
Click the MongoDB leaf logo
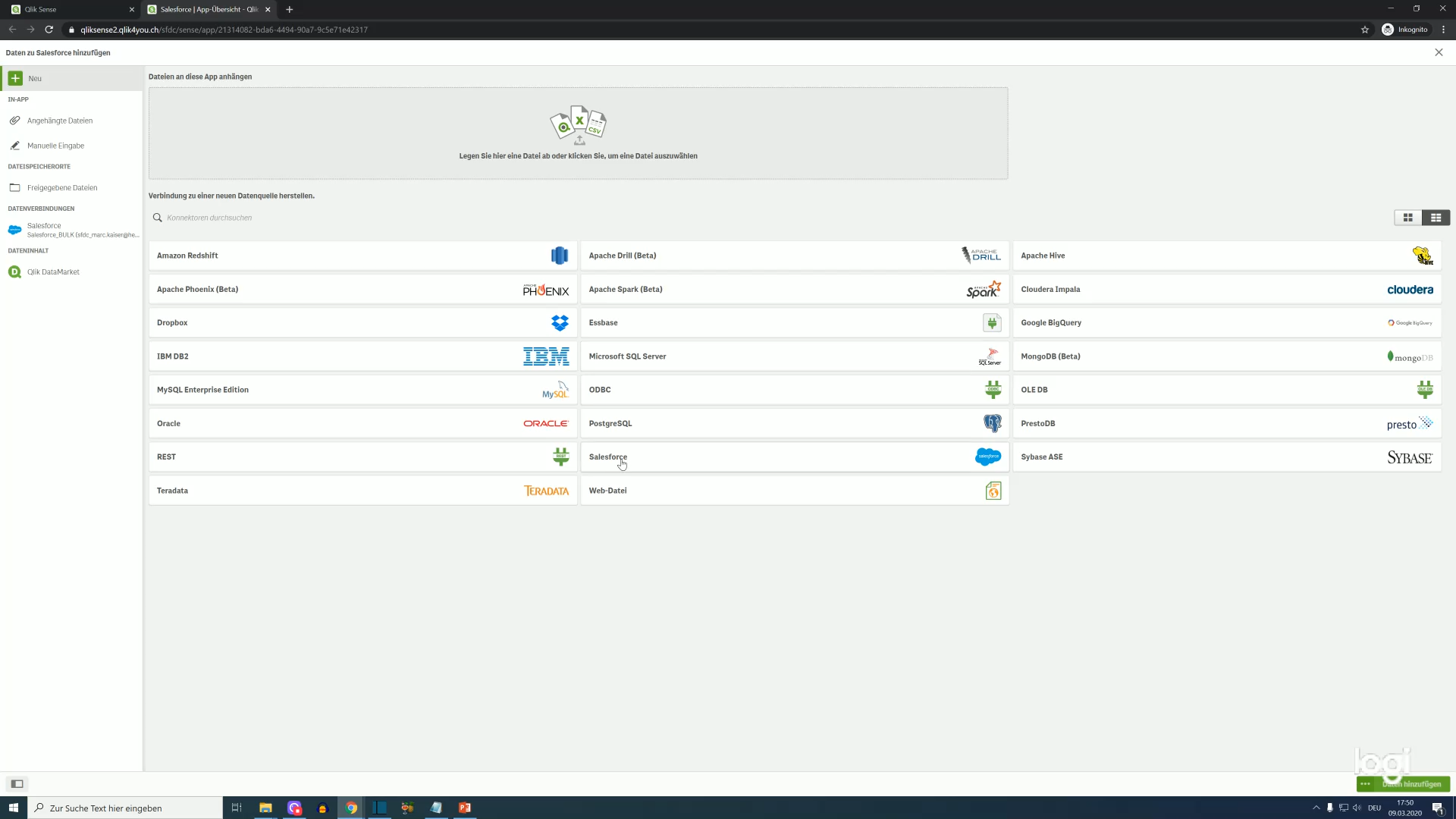coord(1410,356)
